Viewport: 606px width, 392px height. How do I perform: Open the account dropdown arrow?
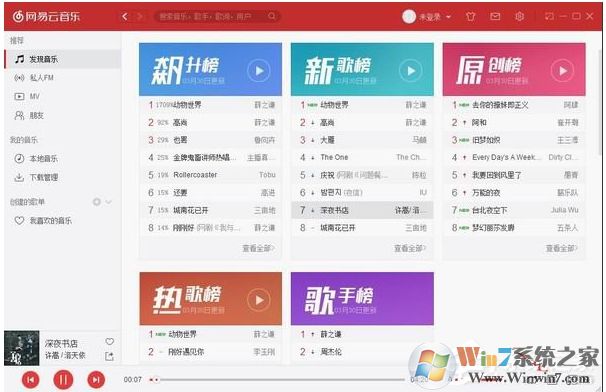click(448, 17)
